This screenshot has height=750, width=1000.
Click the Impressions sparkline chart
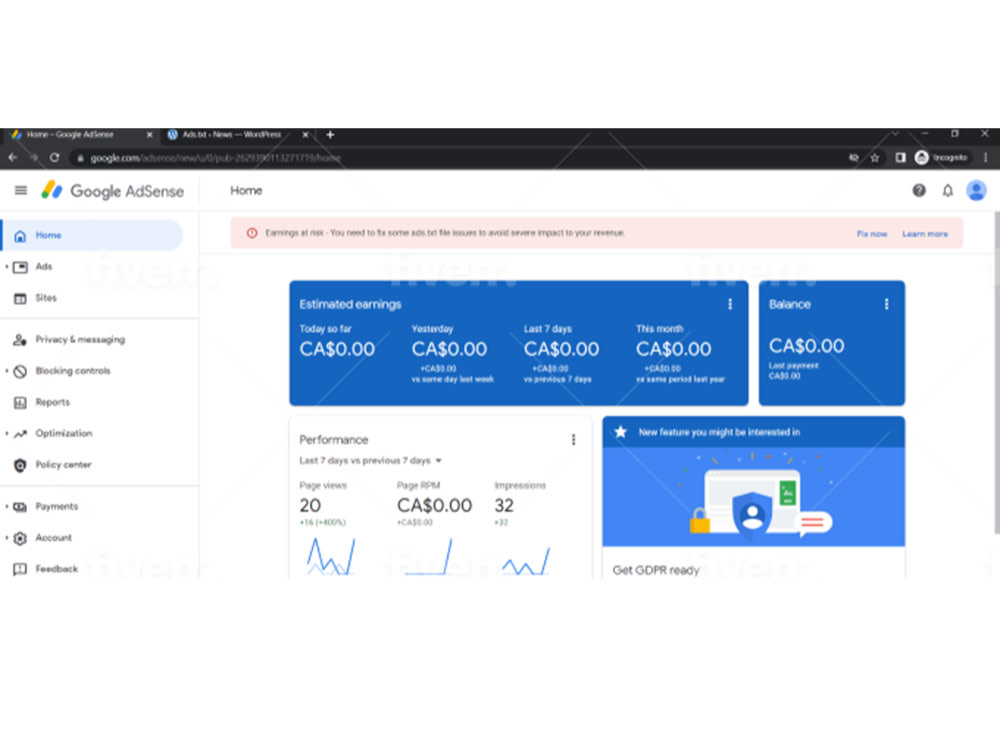pyautogui.click(x=526, y=561)
